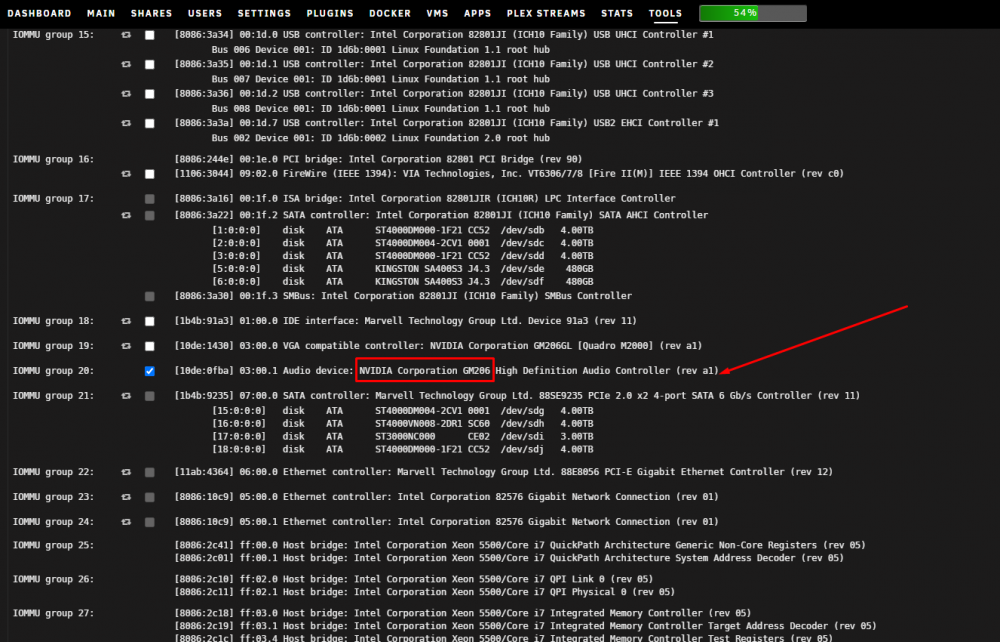Select the Tools menu item

pos(665,13)
